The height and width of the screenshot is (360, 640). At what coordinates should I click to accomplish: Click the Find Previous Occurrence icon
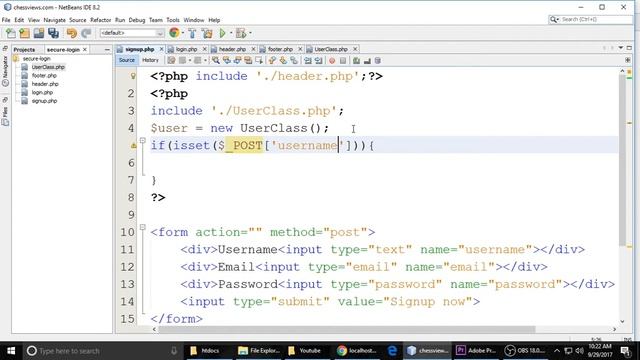coord(227,60)
